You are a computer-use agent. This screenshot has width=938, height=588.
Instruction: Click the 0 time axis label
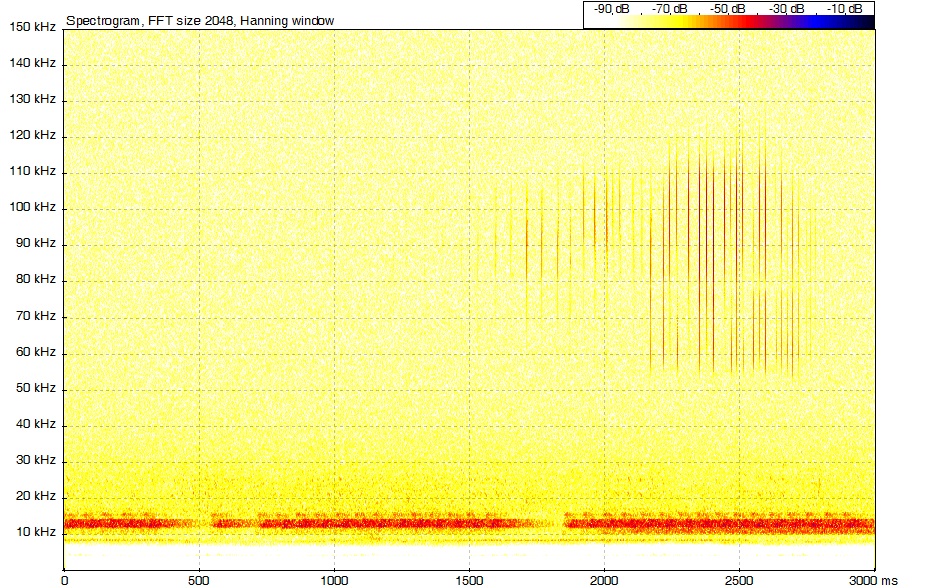[64, 580]
